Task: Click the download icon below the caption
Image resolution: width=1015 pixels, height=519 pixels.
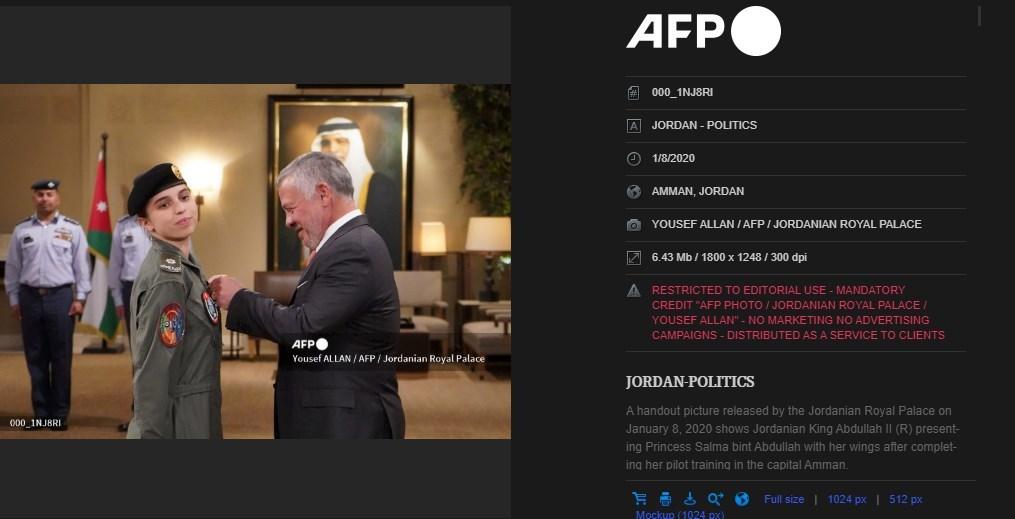Action: tap(690, 498)
